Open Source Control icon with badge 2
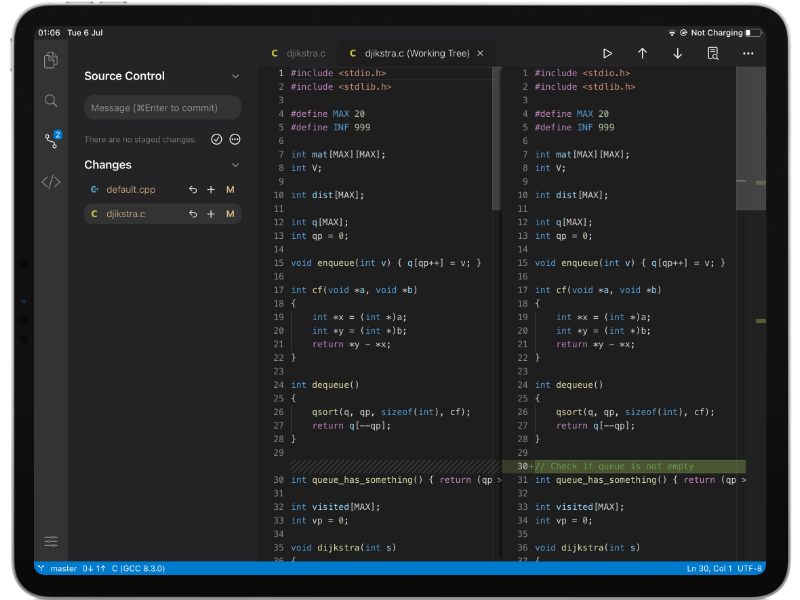The width and height of the screenshot is (800, 600). [52, 139]
